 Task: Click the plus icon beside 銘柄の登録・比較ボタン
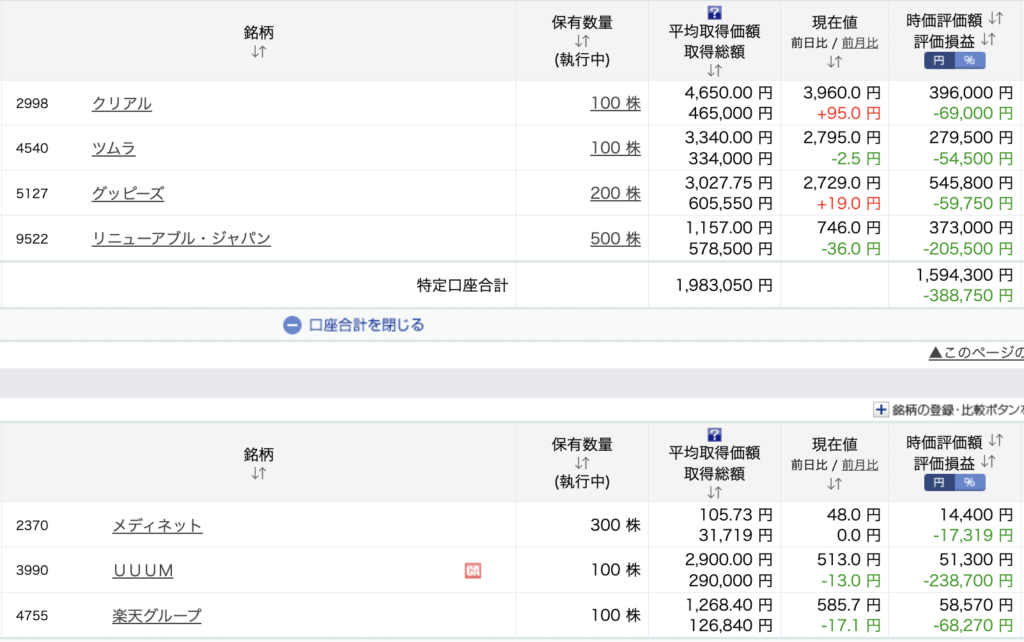(x=880, y=409)
